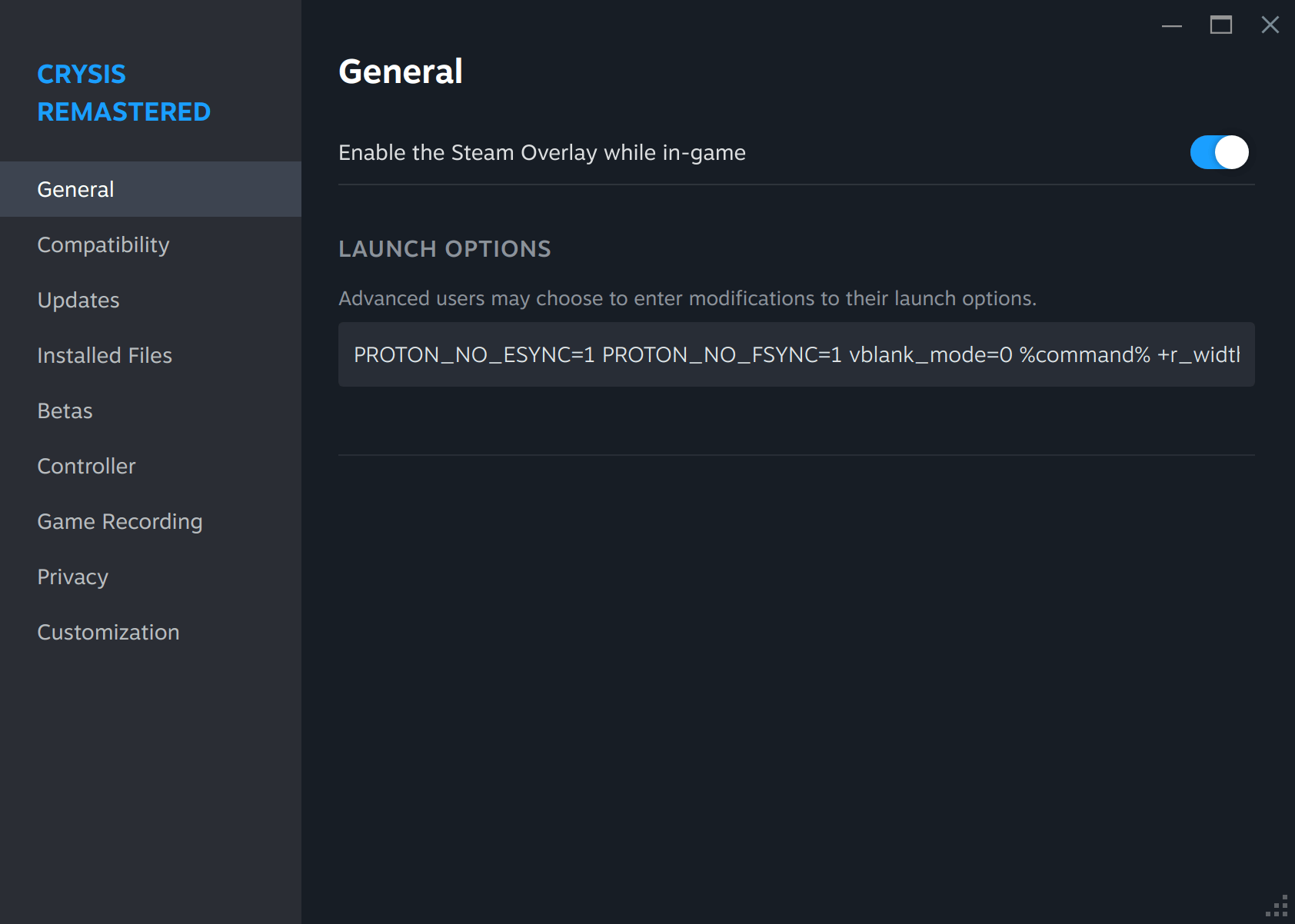Click into the launch options text field

tap(796, 354)
